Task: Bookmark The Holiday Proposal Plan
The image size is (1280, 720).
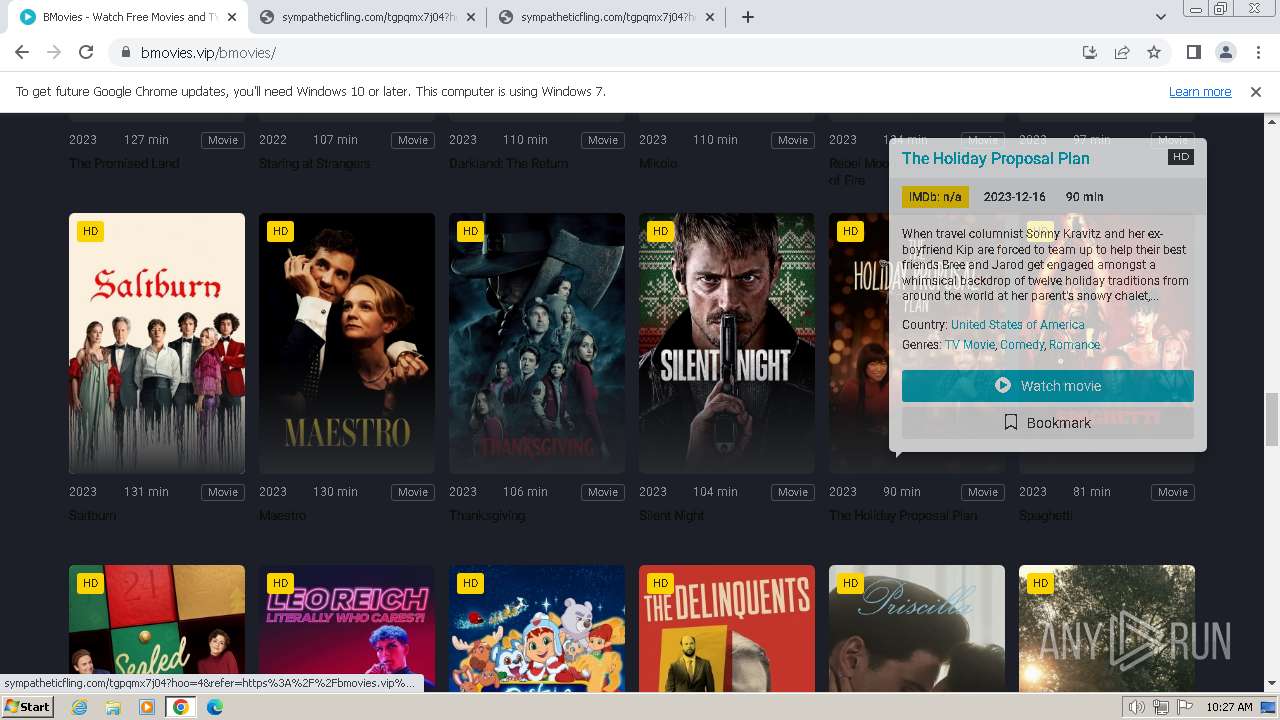Action: 1048,423
